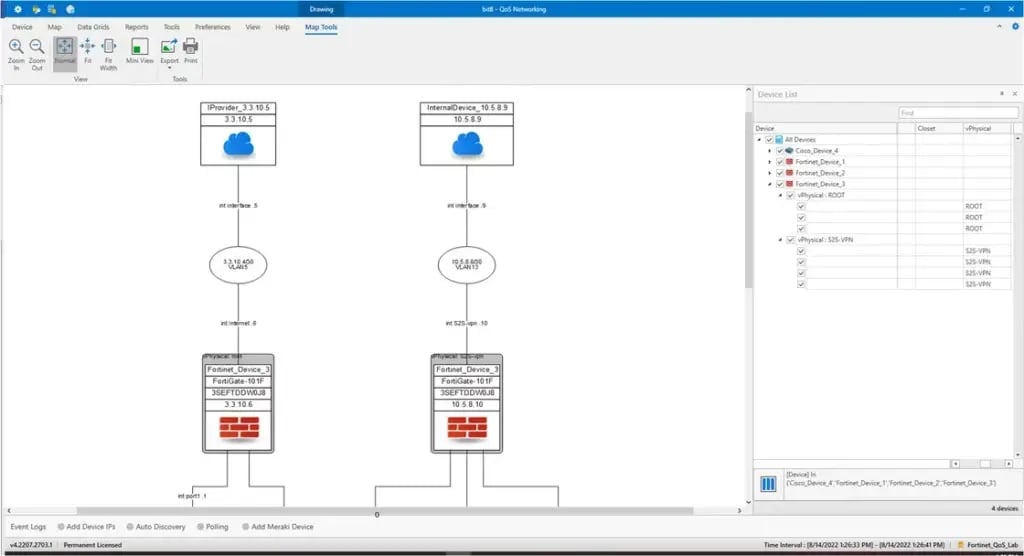
Task: Open the Help menu
Action: pos(282,27)
